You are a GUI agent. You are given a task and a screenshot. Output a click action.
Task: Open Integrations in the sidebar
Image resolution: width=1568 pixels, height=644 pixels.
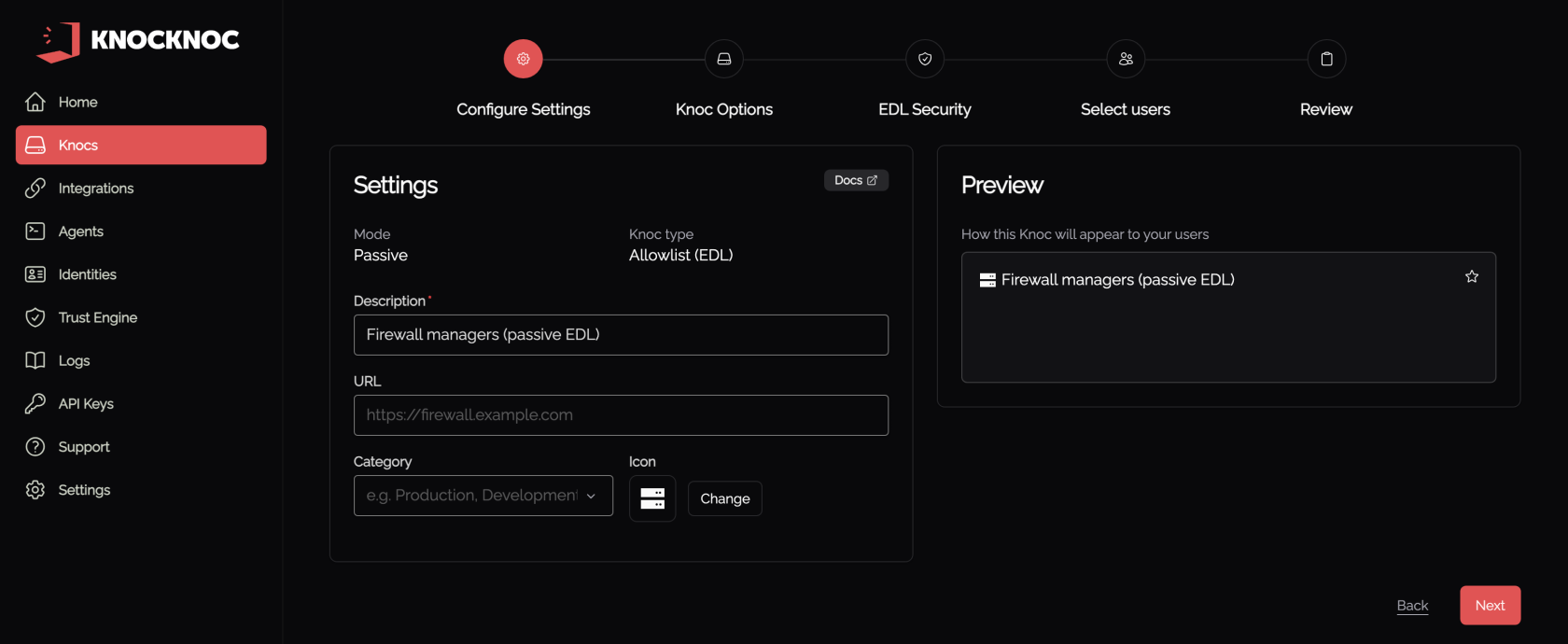click(x=141, y=188)
